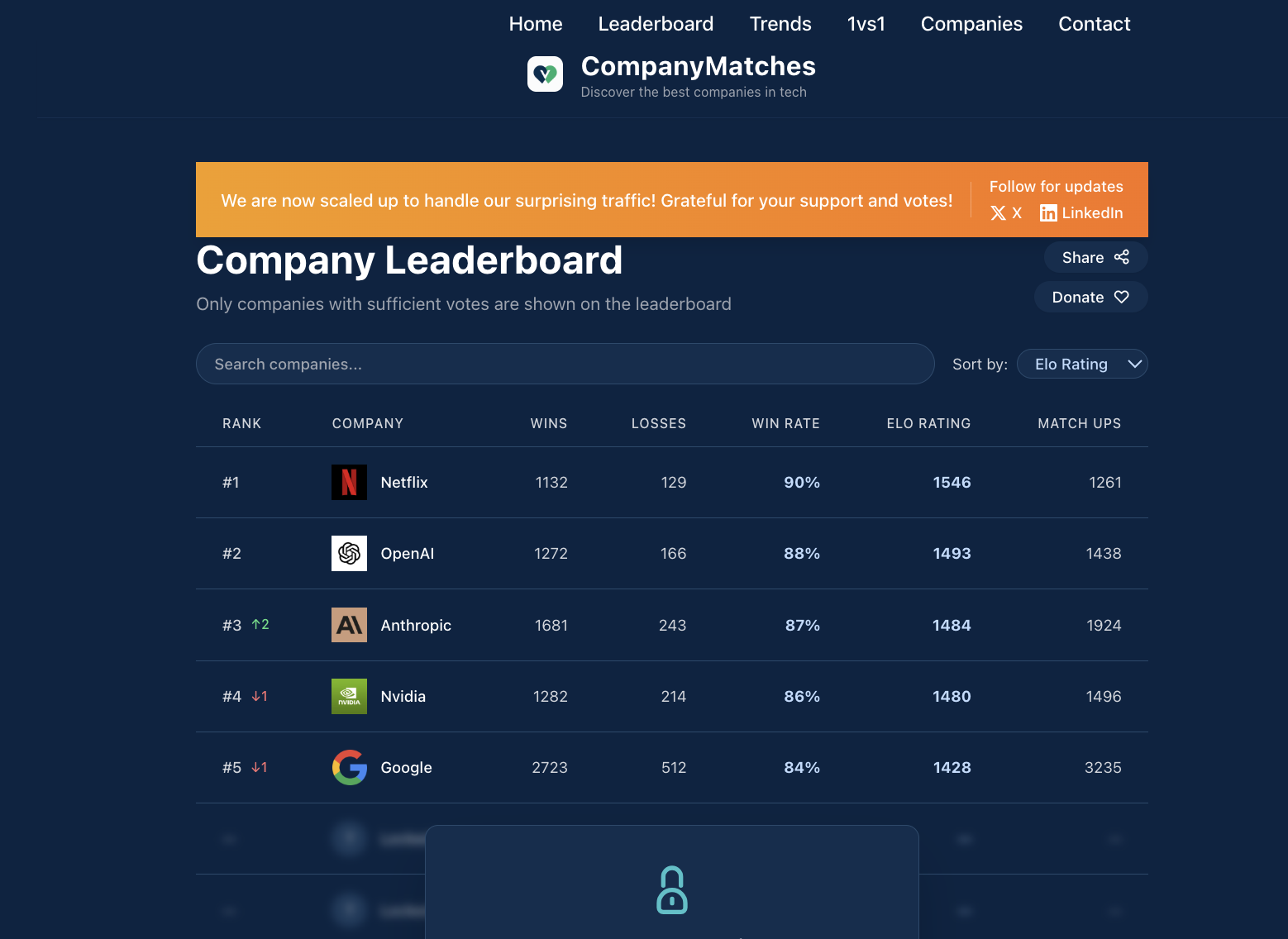1288x939 pixels.
Task: Click Anthropic Elo rating 1484
Action: click(952, 625)
